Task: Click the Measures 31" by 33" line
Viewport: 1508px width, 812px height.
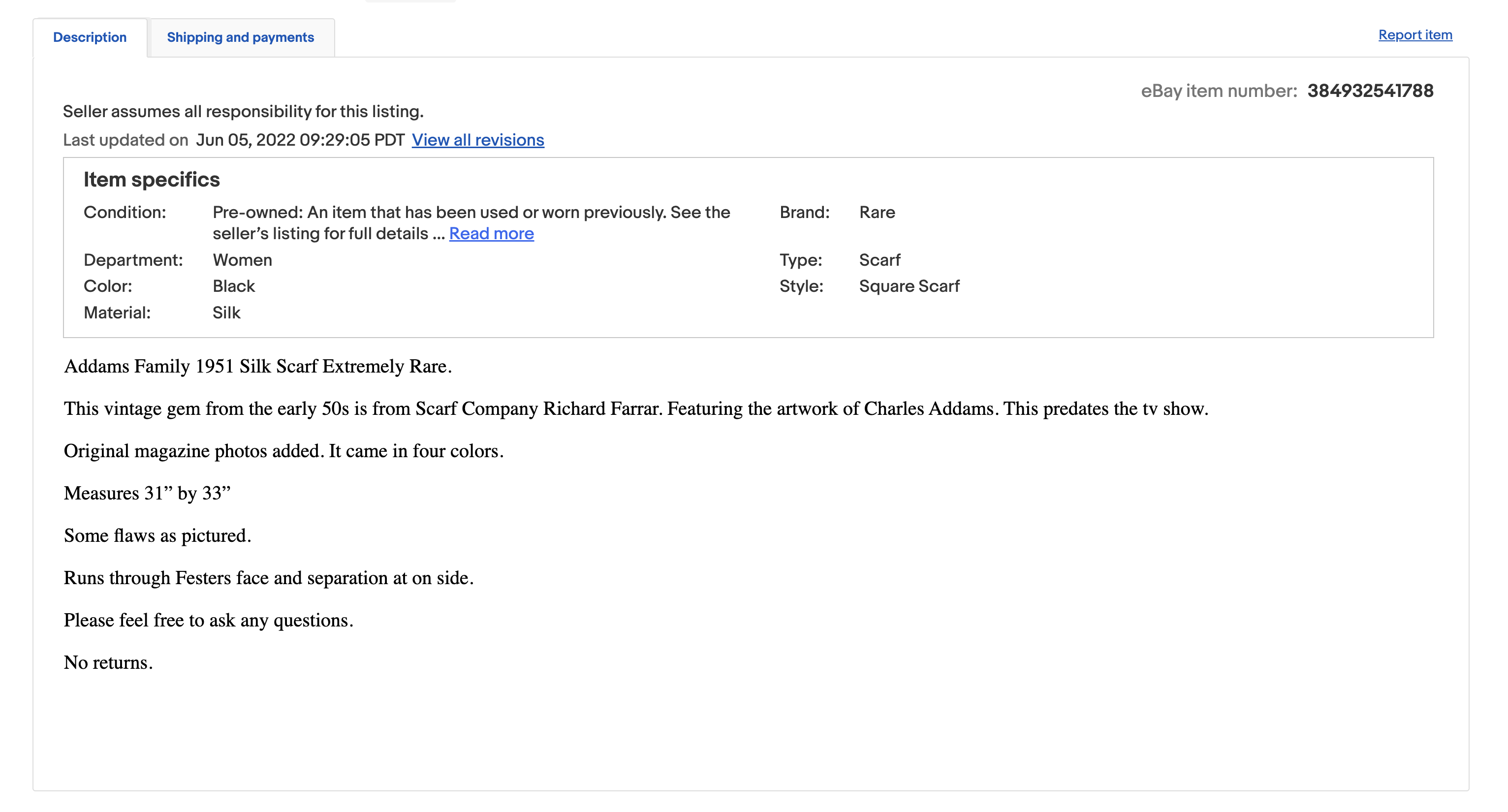Action: click(147, 494)
